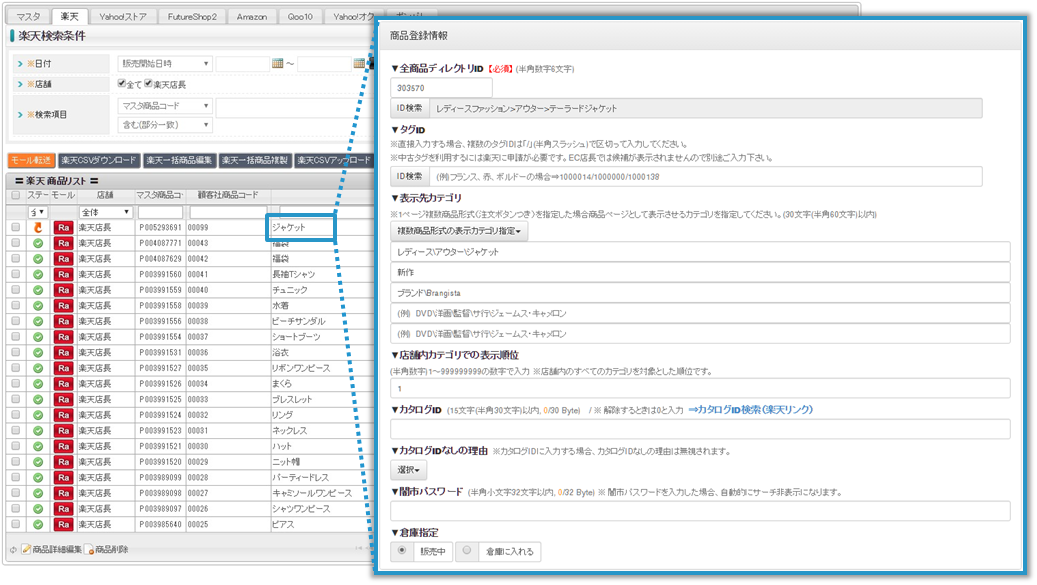Open the カタログID検索(楽天リンク) link
The image size is (1037, 585).
click(x=751, y=410)
